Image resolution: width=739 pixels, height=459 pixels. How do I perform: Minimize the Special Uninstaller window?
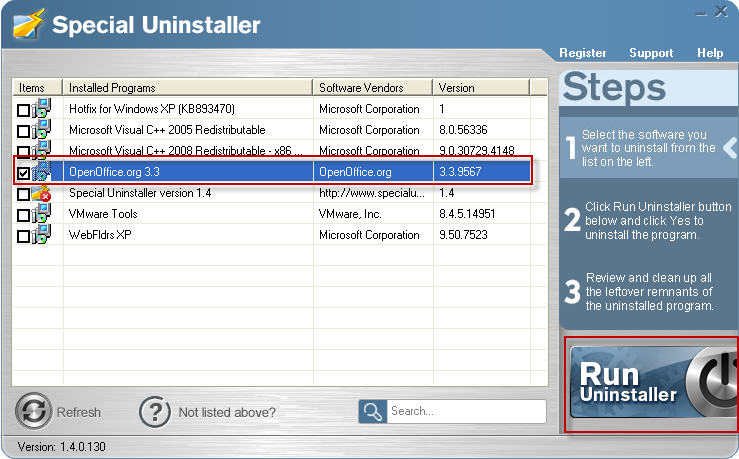[x=701, y=14]
